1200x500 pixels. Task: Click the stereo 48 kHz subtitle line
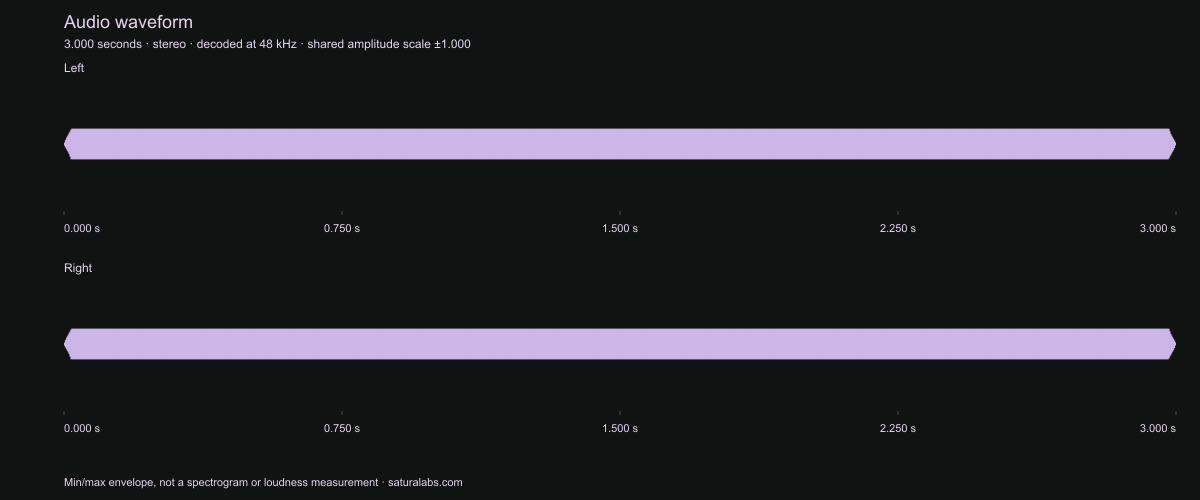point(267,44)
